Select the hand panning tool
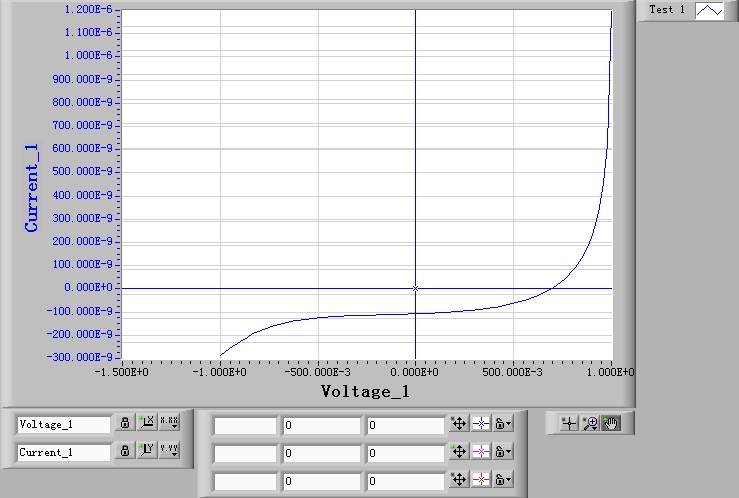The image size is (739, 498). click(x=611, y=423)
